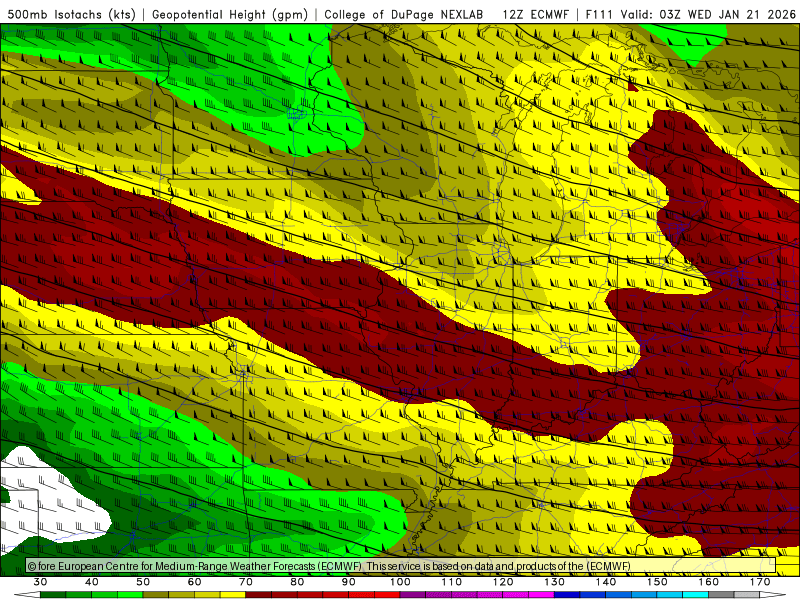Viewport: 800px width, 600px height.
Task: Click the '30' colorbar scale label
Action: pos(40,582)
